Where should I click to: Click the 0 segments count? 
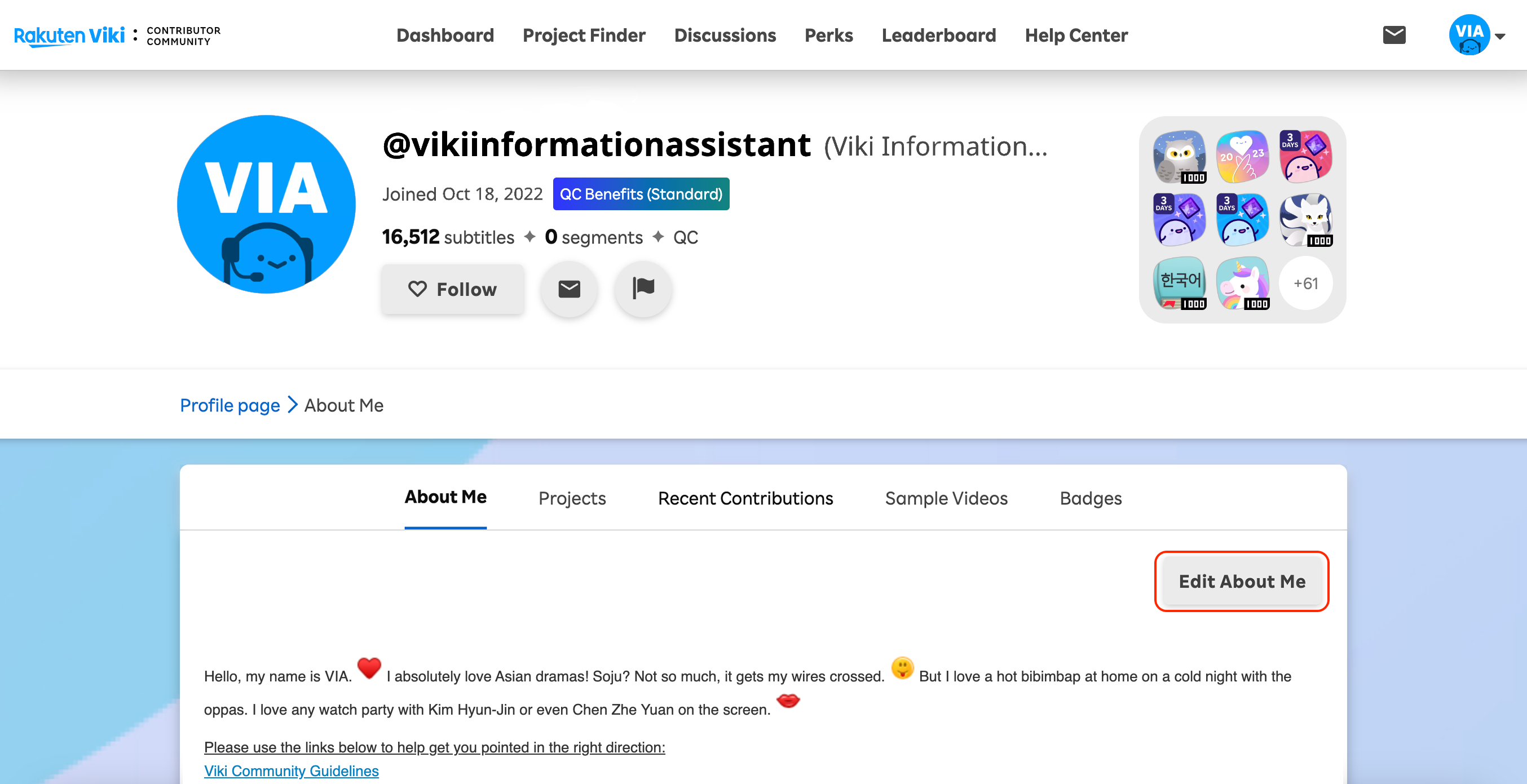593,237
